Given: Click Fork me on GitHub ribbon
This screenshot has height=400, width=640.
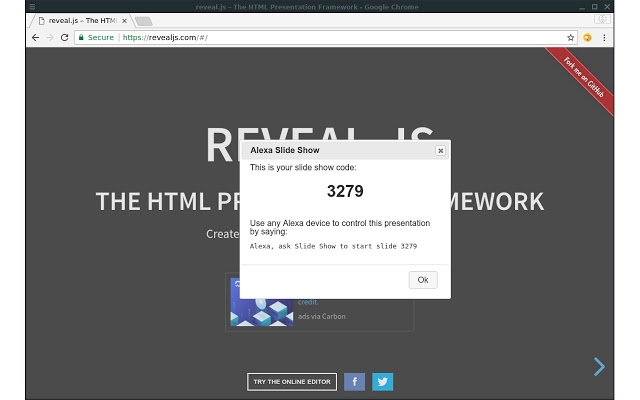Looking at the screenshot, I should click(x=584, y=78).
